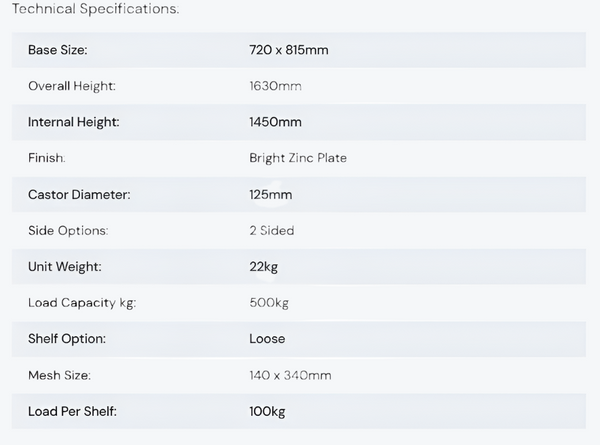600x445 pixels.
Task: Select the Bright Zinc Plate value
Action: coord(298,158)
